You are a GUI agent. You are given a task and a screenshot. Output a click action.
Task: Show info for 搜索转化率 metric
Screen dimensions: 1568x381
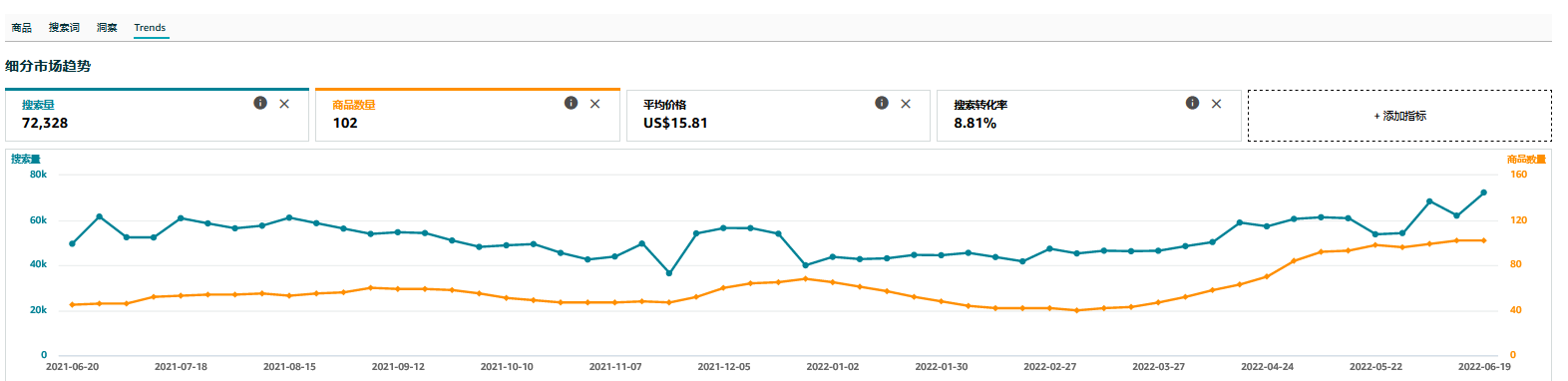tap(1192, 103)
